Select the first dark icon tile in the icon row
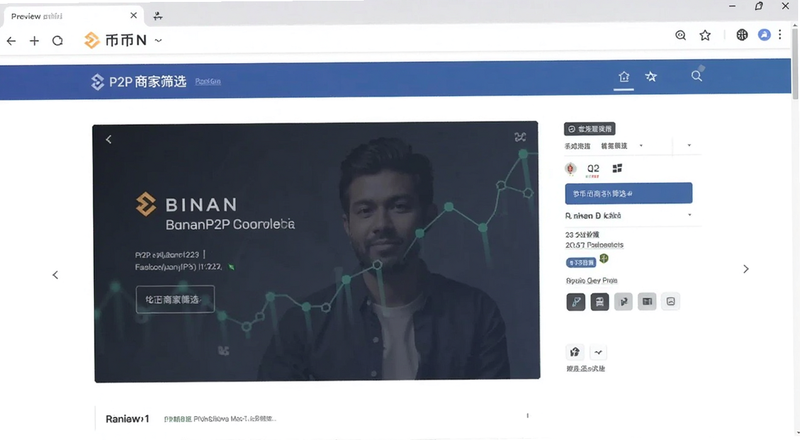 point(576,302)
